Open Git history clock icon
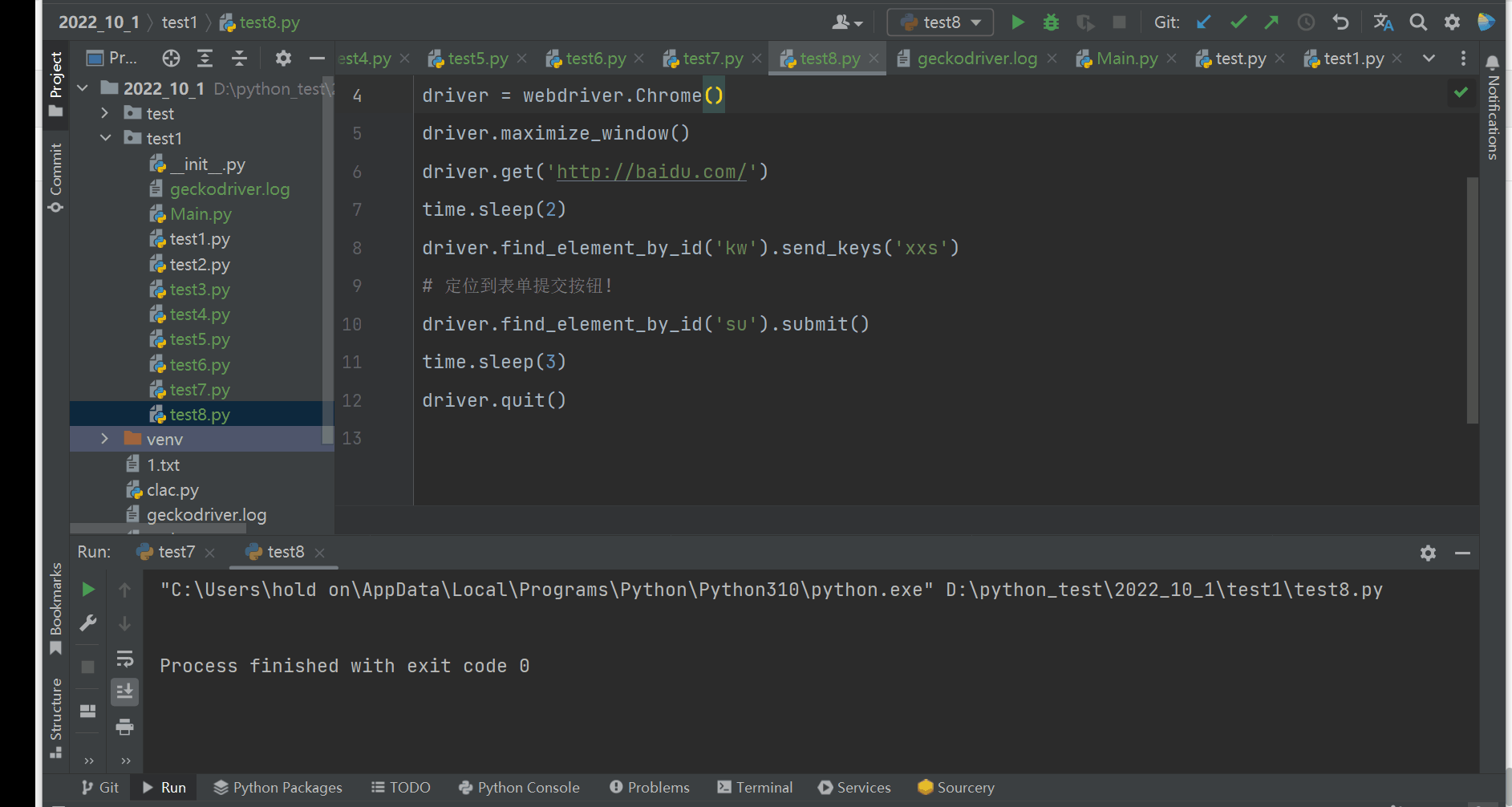Screen dimensions: 1512x807 click(x=1306, y=22)
